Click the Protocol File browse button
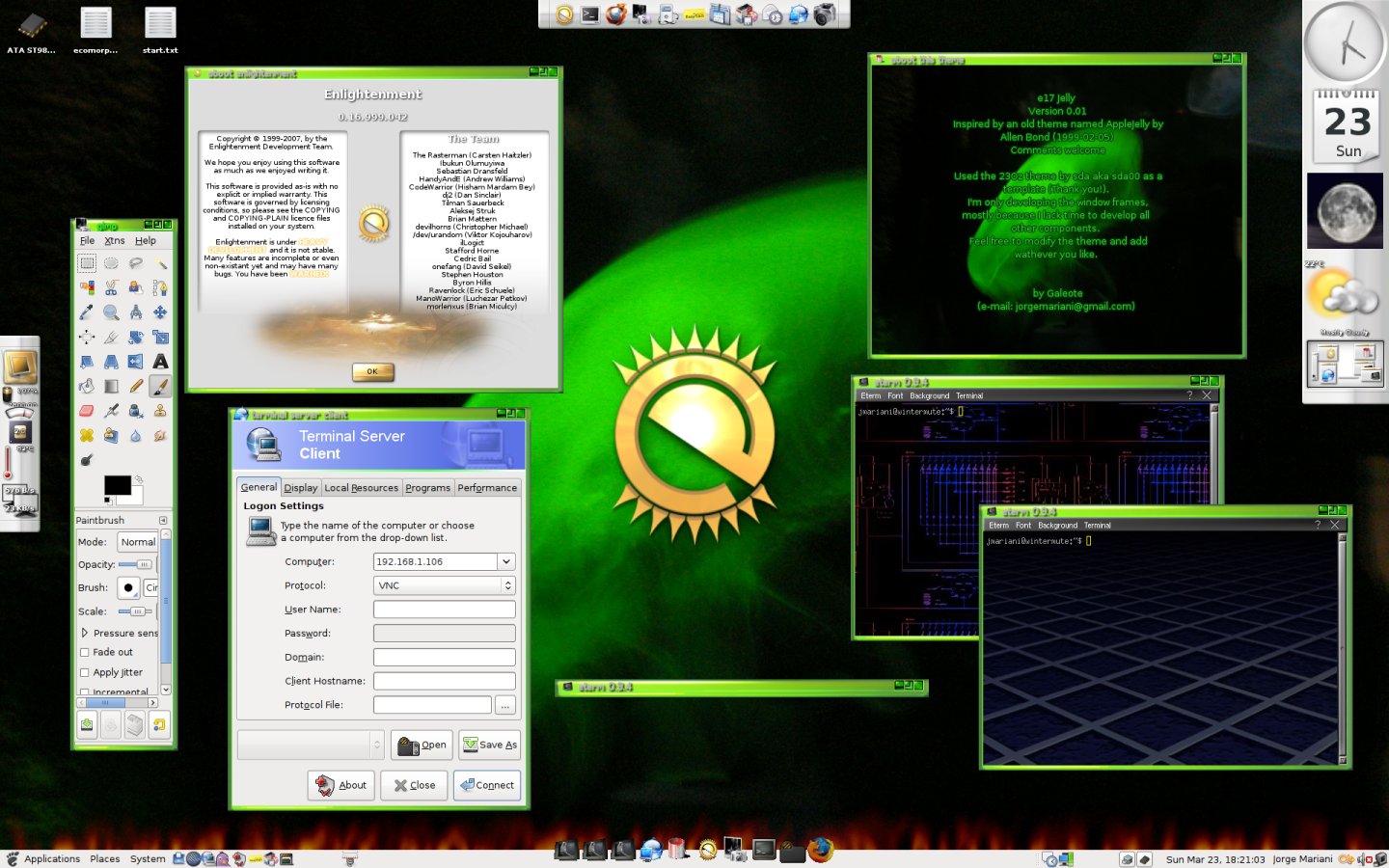Screen dimensions: 1389x868 click(505, 705)
